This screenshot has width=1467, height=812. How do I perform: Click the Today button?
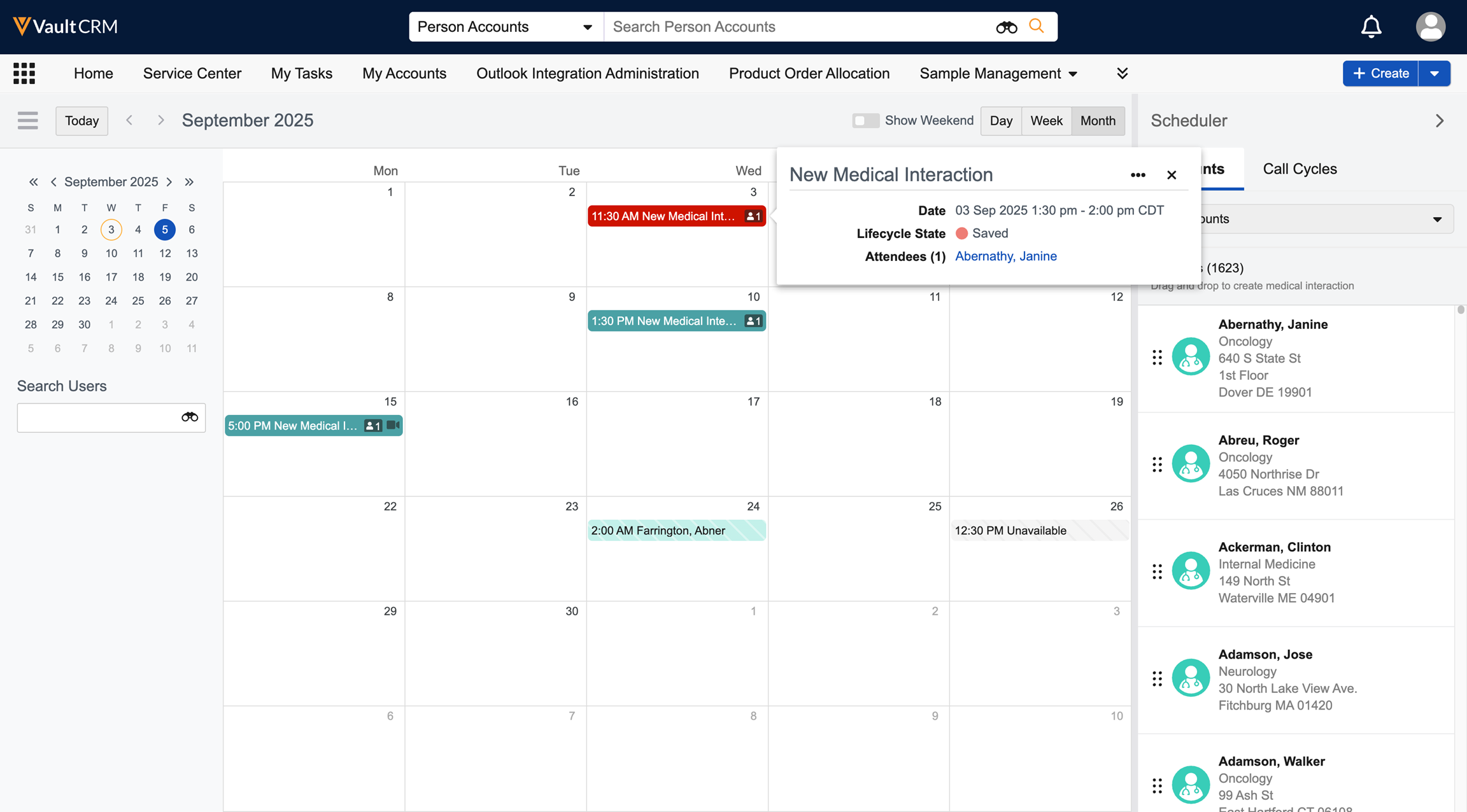81,120
